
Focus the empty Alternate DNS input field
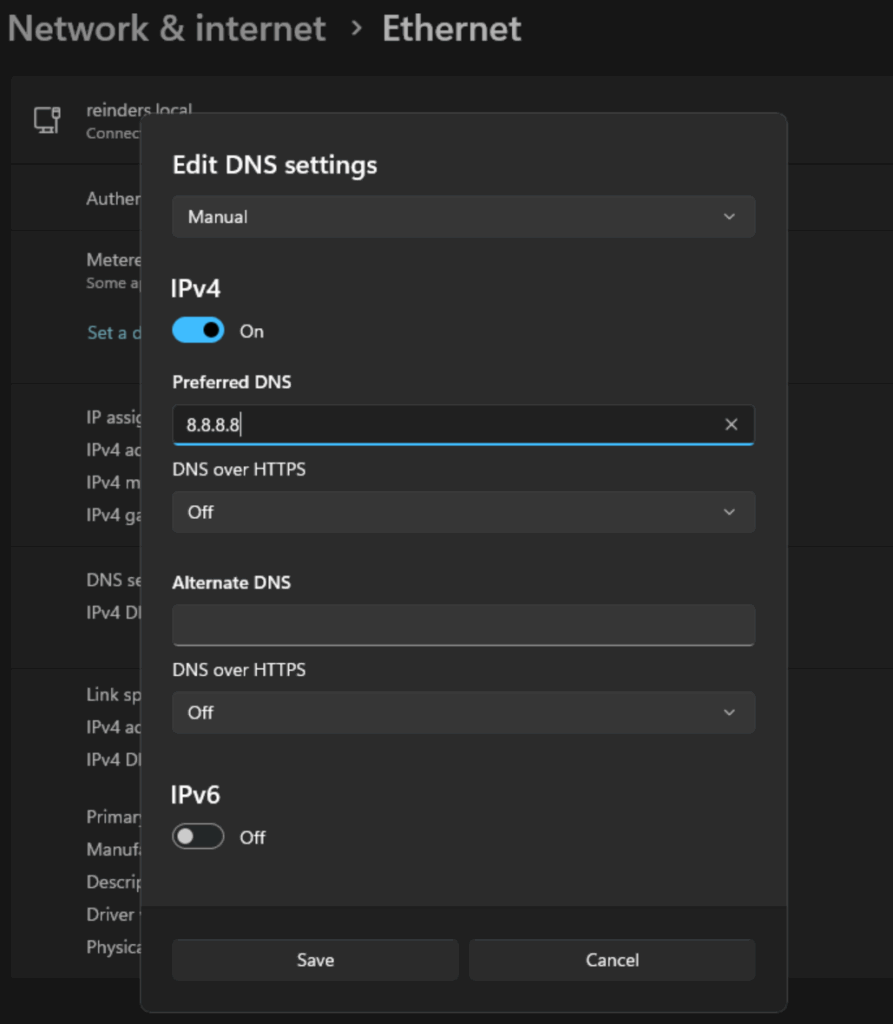pyautogui.click(x=463, y=625)
